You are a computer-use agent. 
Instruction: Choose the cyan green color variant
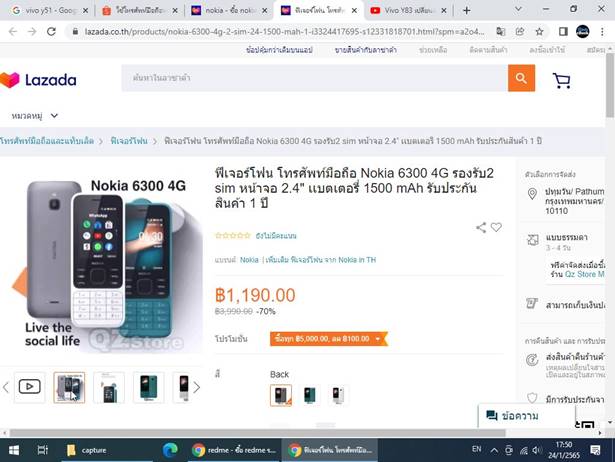point(309,395)
